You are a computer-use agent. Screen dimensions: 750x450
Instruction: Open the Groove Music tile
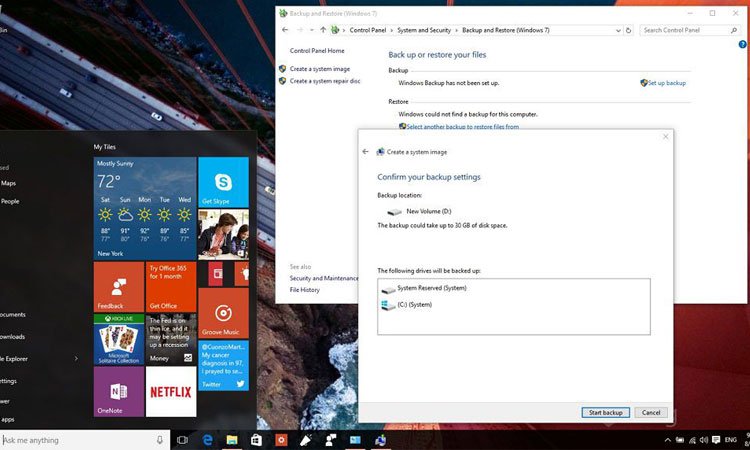[223, 312]
